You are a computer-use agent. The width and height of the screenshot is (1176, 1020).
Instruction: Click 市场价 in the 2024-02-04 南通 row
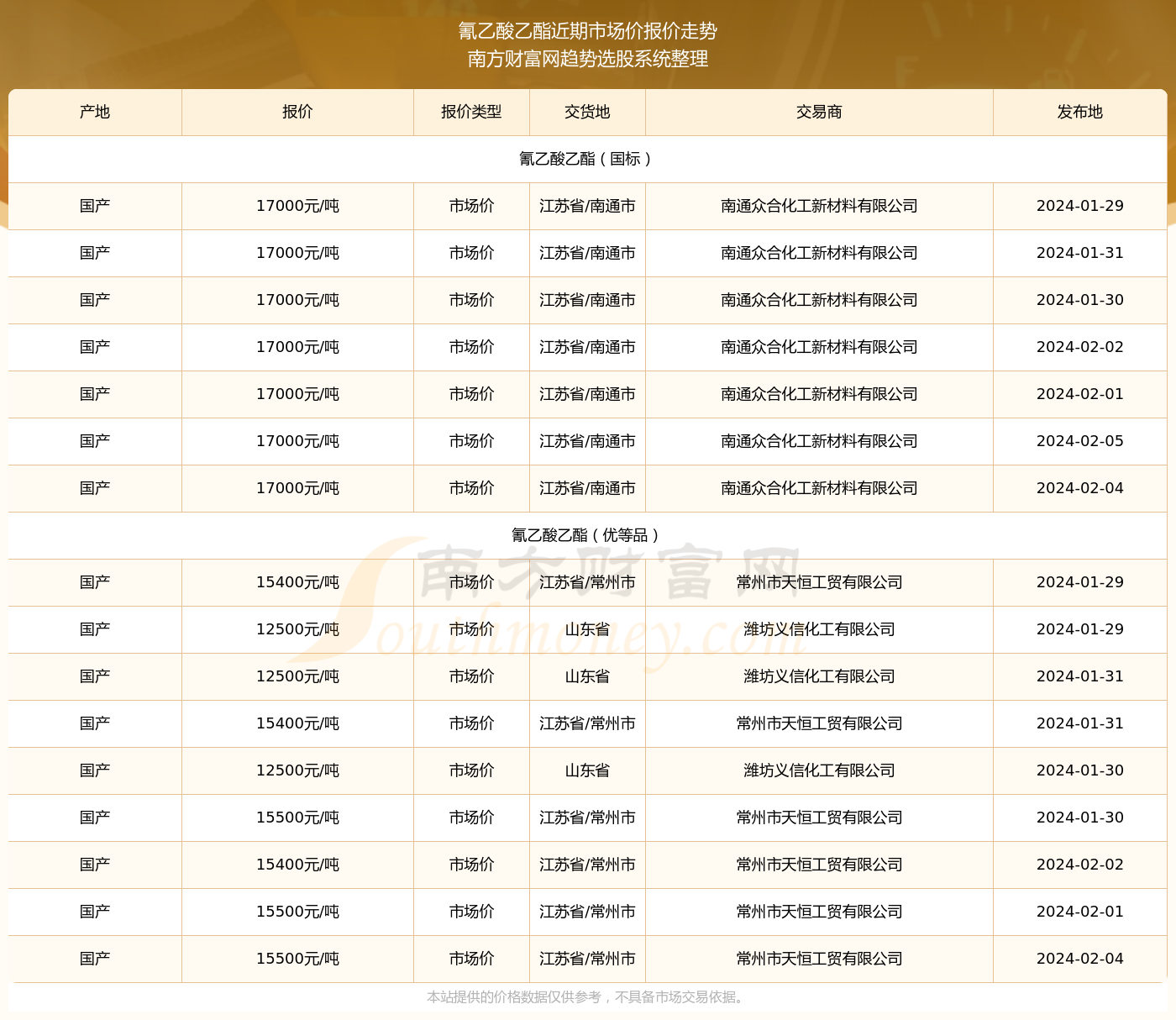(471, 488)
